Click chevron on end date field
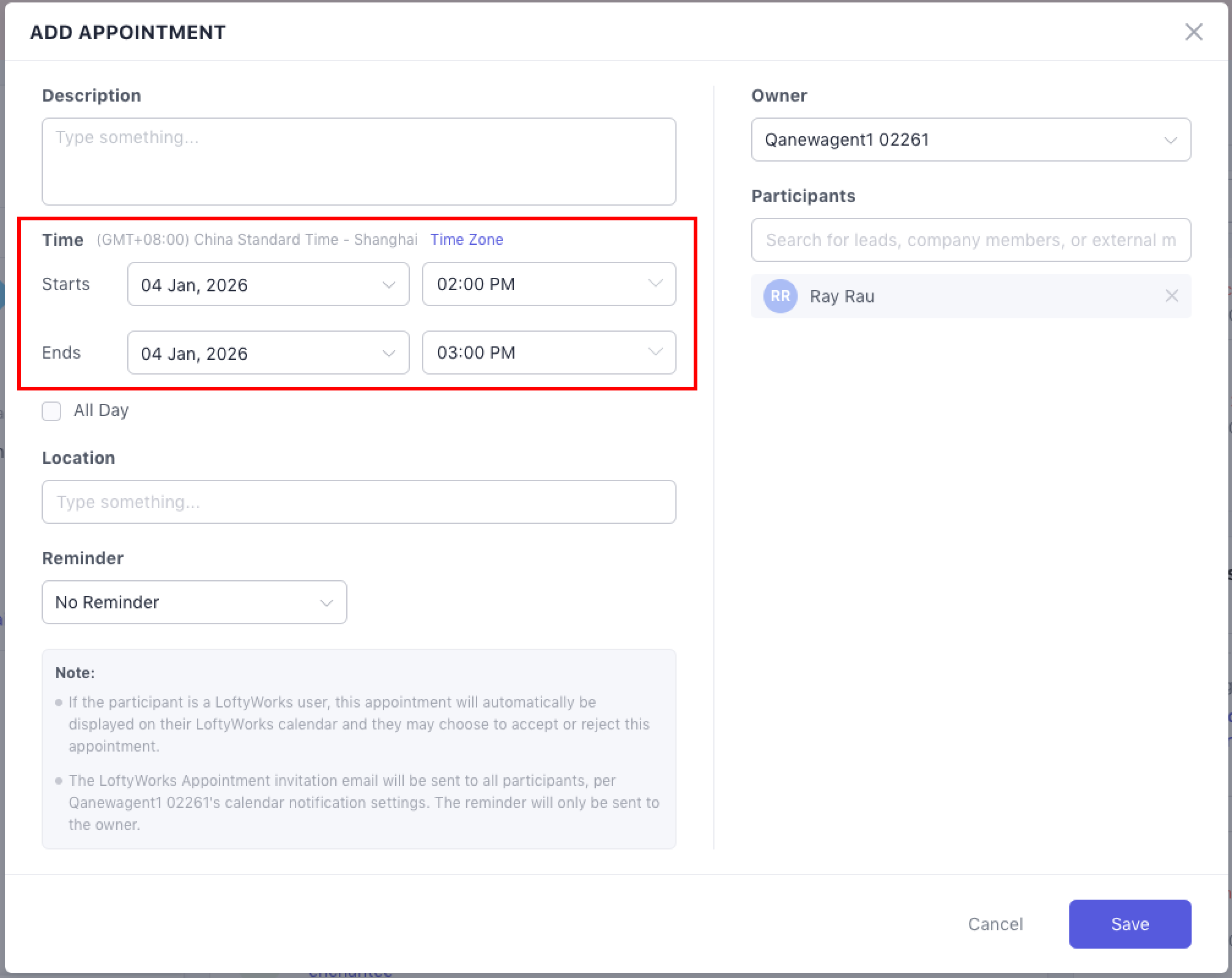This screenshot has width=1232, height=978. coord(388,353)
